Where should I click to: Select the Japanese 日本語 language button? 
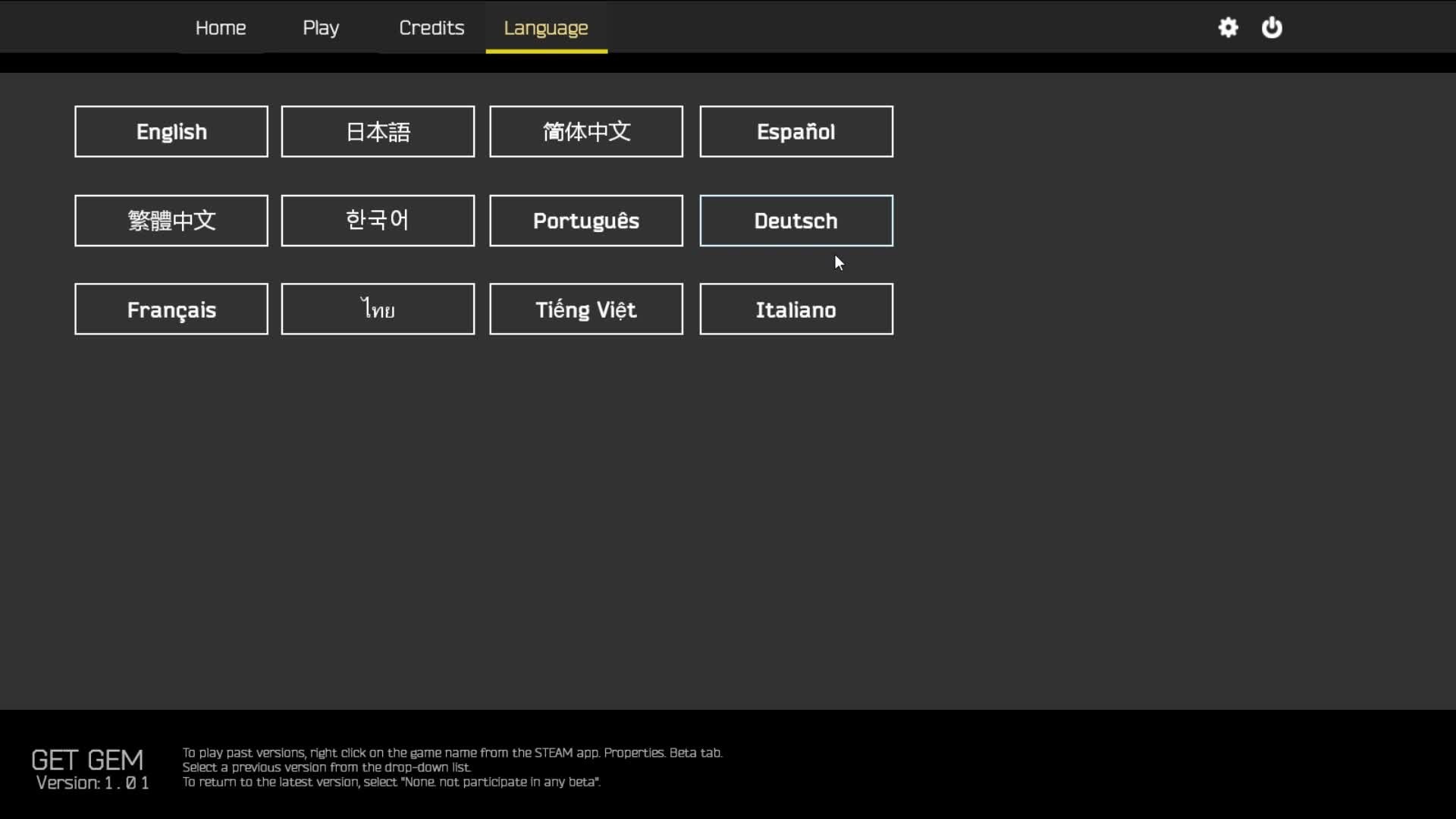[378, 132]
